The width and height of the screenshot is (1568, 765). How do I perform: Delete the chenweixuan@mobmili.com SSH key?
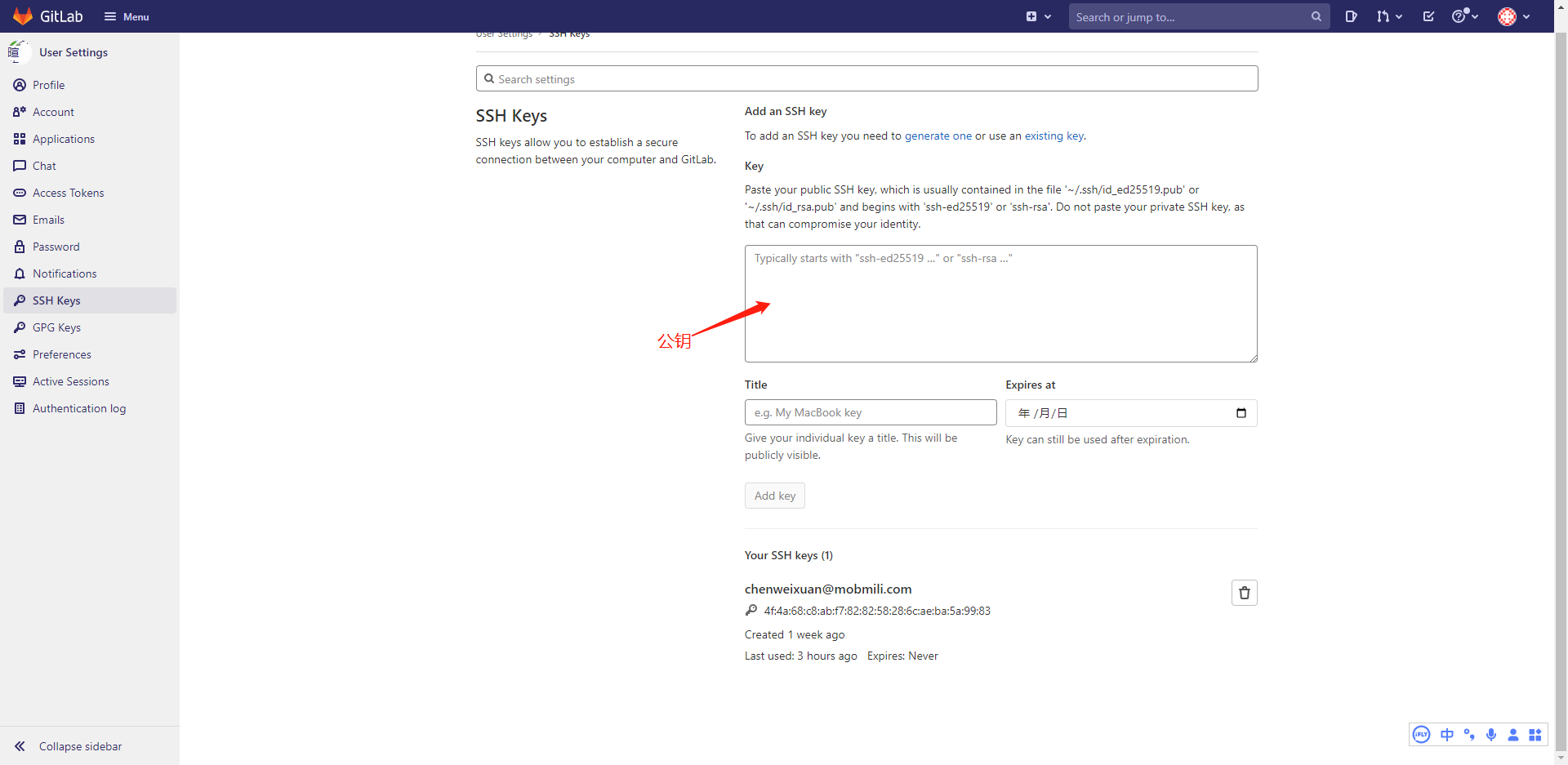(x=1244, y=593)
